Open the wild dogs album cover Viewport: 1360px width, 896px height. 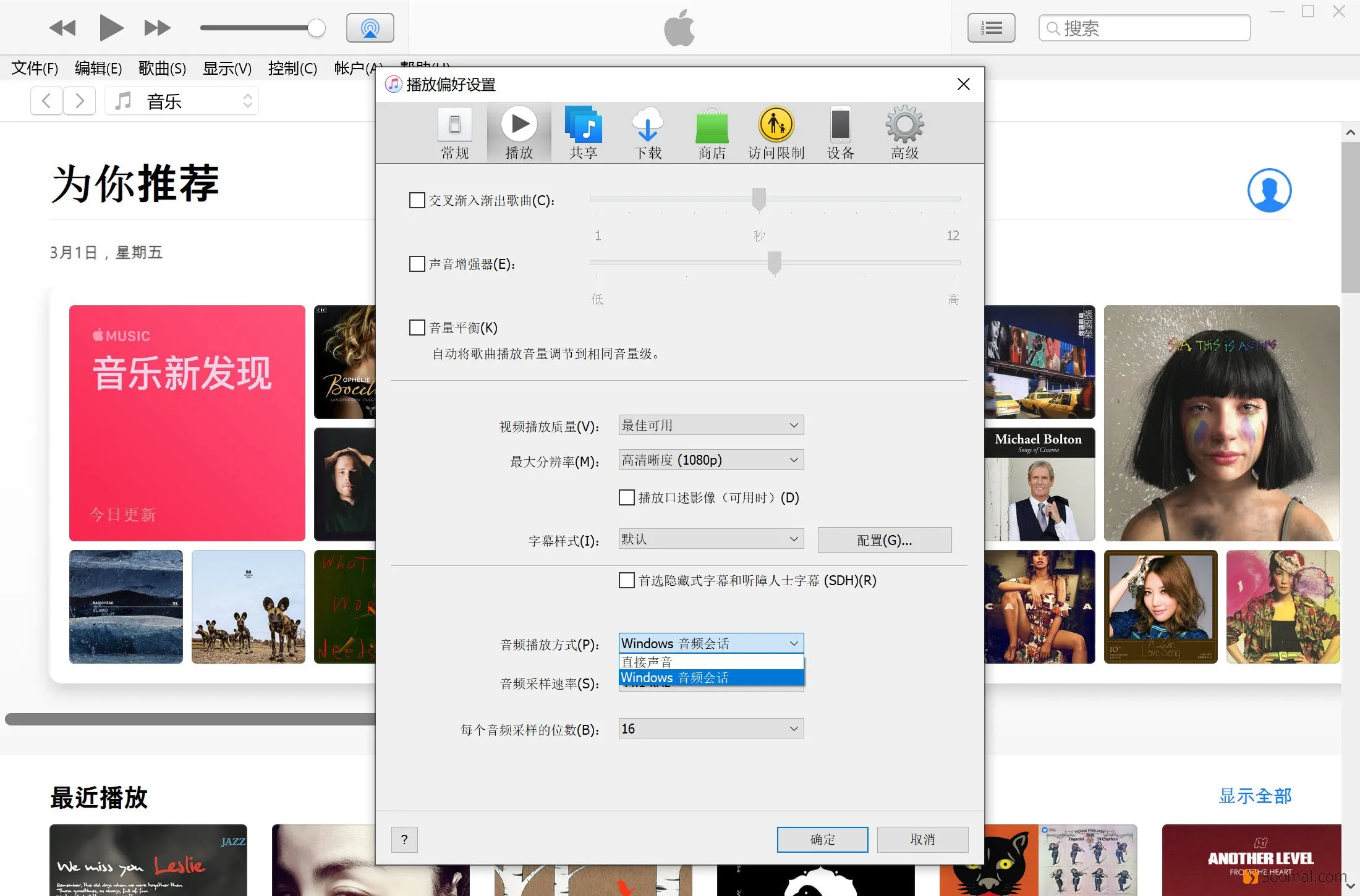click(x=249, y=607)
